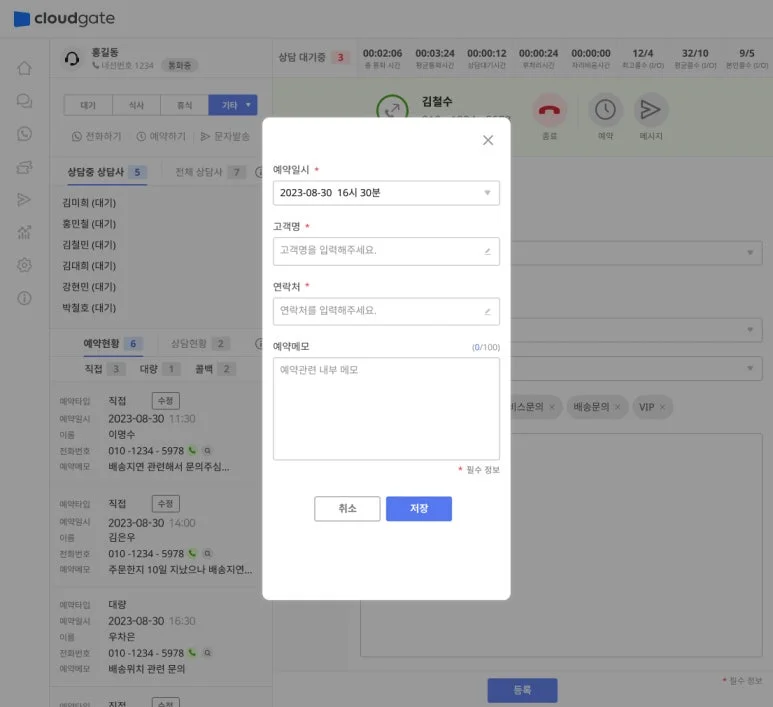Click search icon beside 이명수 phone number

[x=208, y=450]
